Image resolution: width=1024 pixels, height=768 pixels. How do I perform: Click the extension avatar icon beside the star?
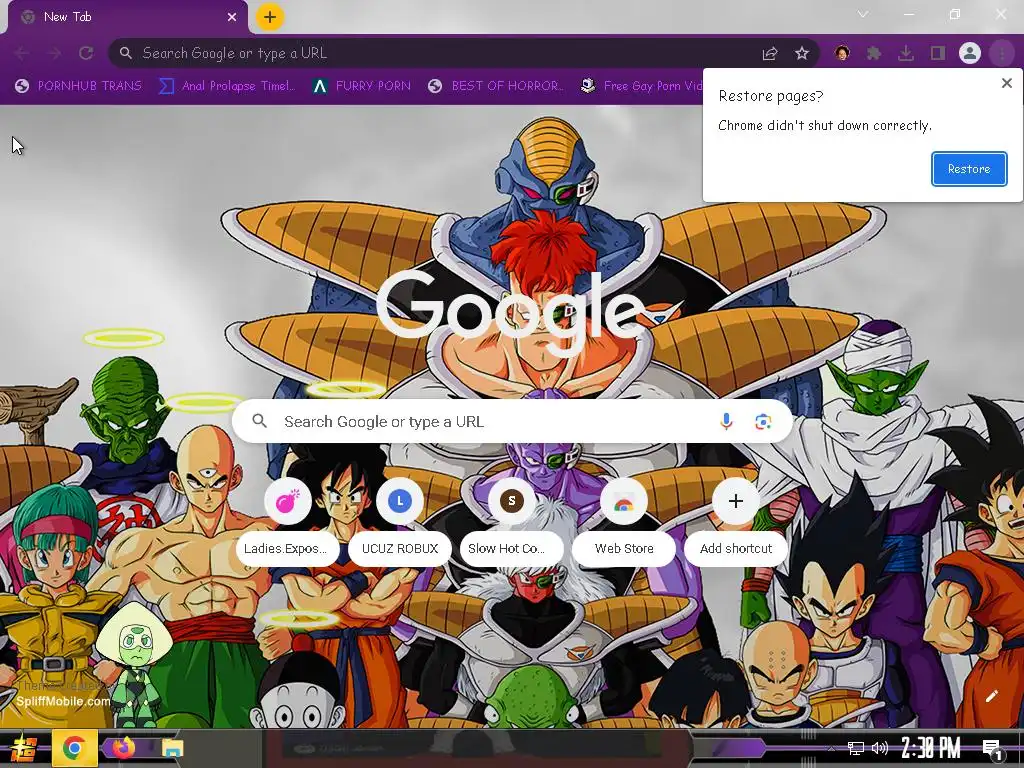tap(842, 54)
